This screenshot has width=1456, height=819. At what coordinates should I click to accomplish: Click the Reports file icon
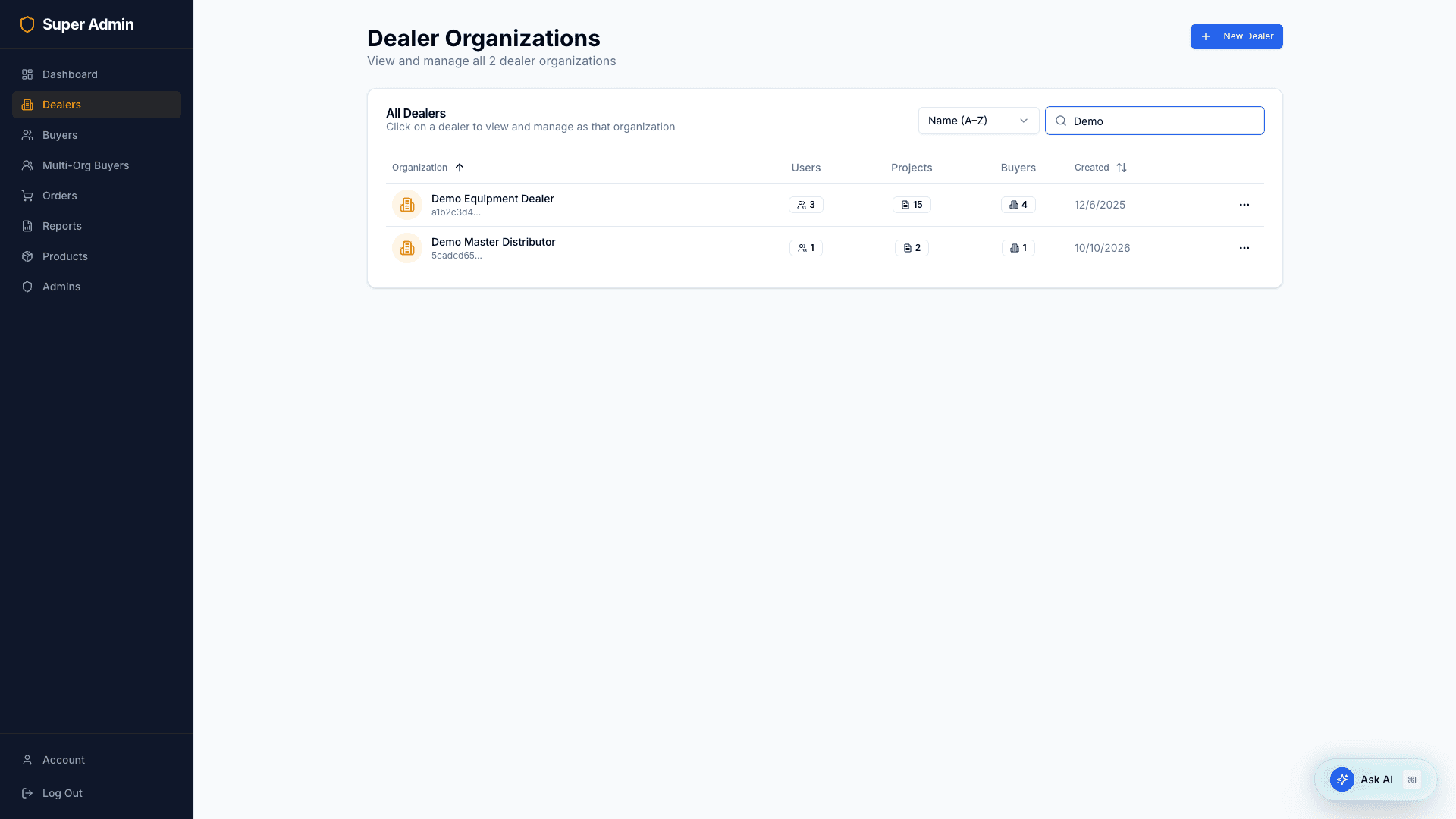[x=27, y=226]
